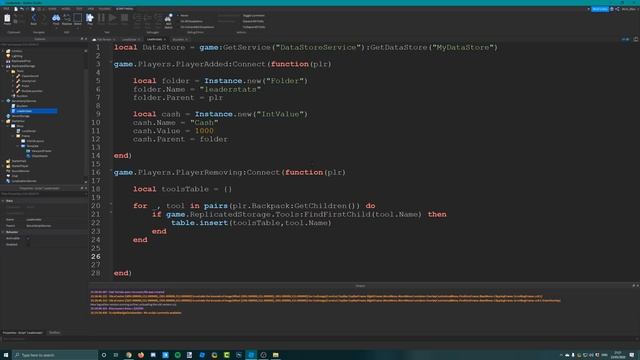This screenshot has width=640, height=360.
Task: Click the ReplicatedStorage icon in Explorer
Action: tap(8, 66)
